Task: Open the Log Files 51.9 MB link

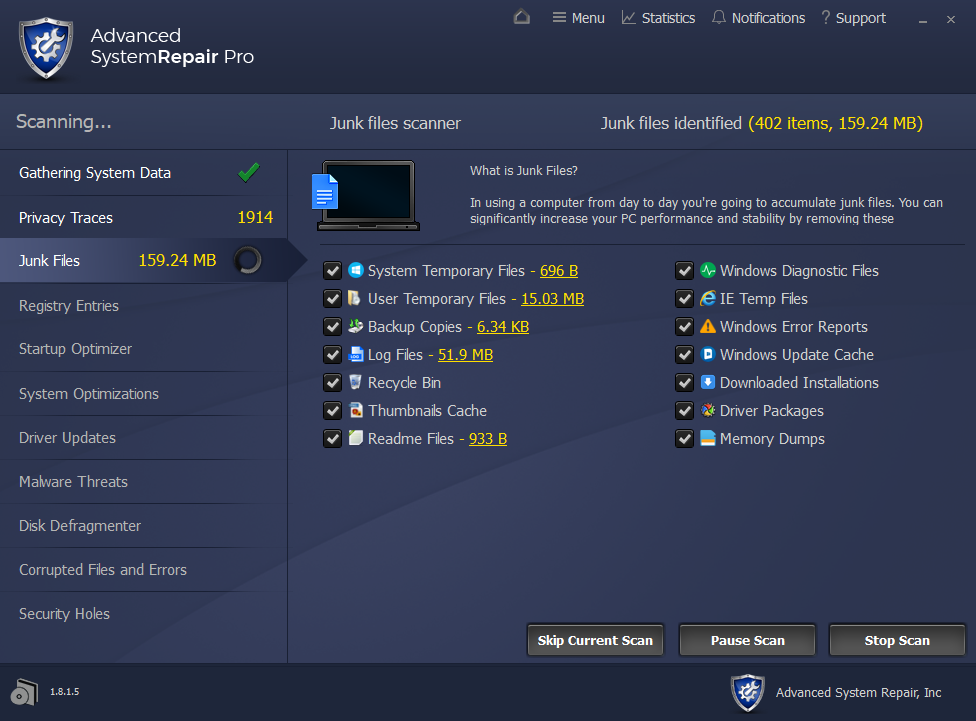Action: (x=465, y=355)
